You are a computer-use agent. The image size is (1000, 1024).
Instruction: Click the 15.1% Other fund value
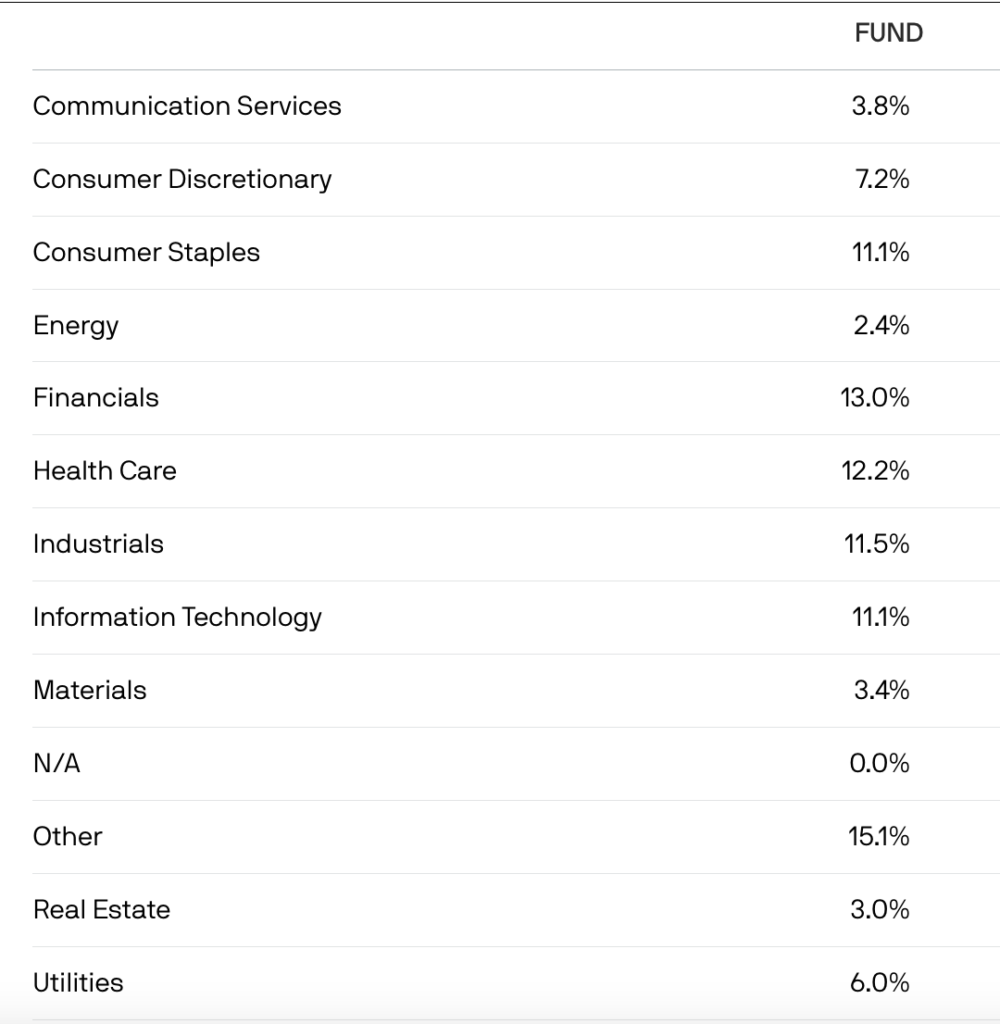[879, 836]
